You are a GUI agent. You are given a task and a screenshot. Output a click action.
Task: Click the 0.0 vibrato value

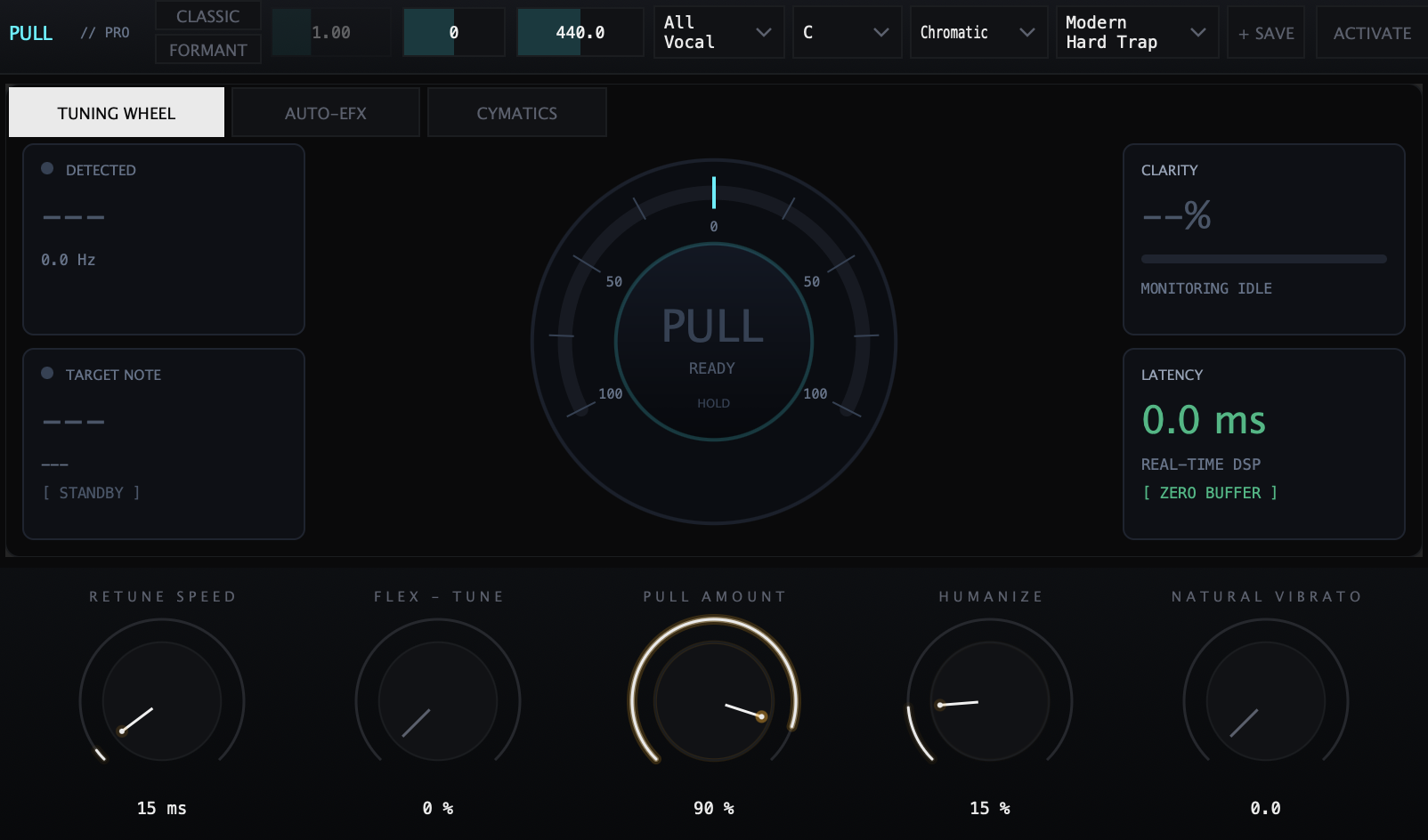click(1266, 808)
